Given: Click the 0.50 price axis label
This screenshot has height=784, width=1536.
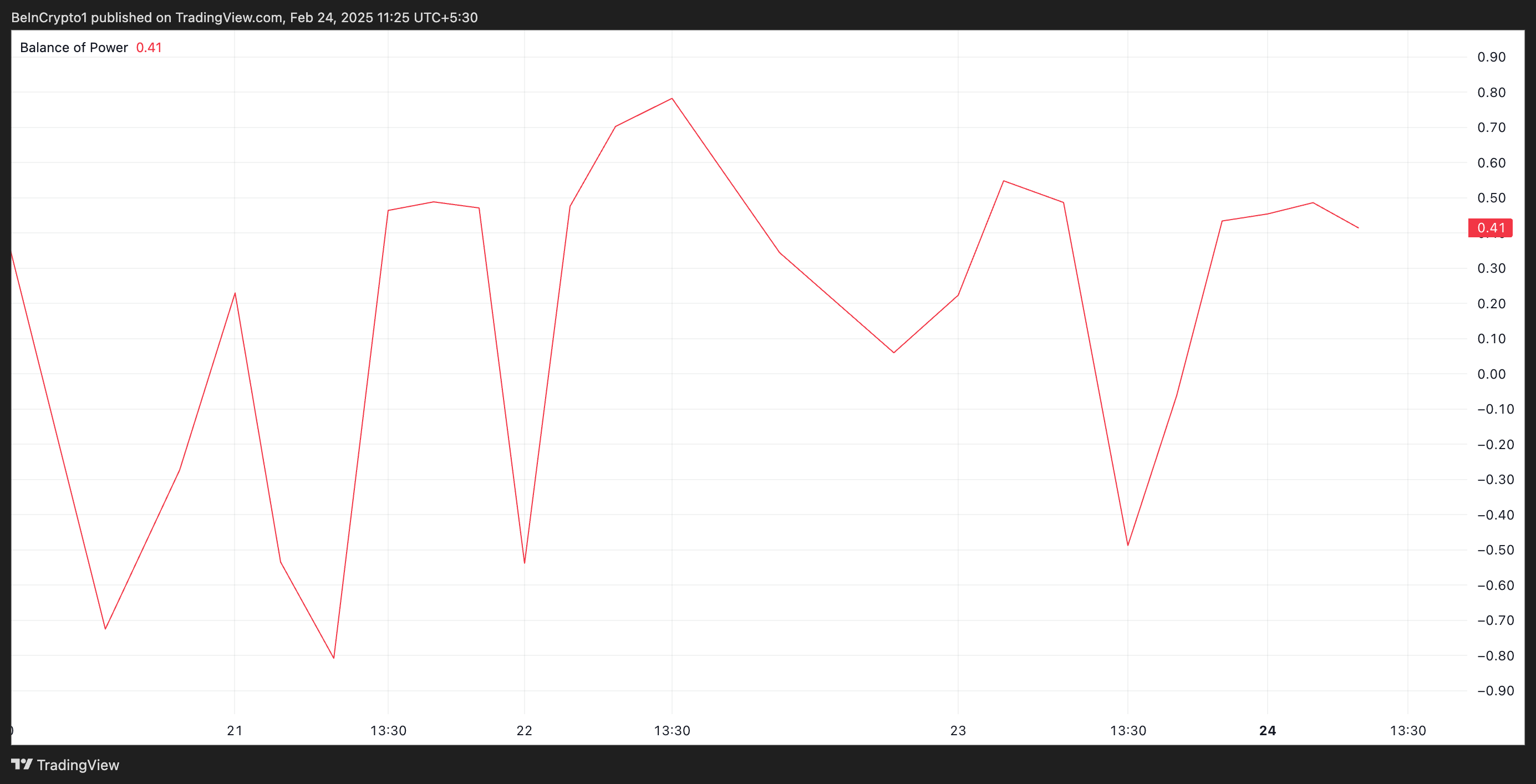Looking at the screenshot, I should click(x=1491, y=198).
